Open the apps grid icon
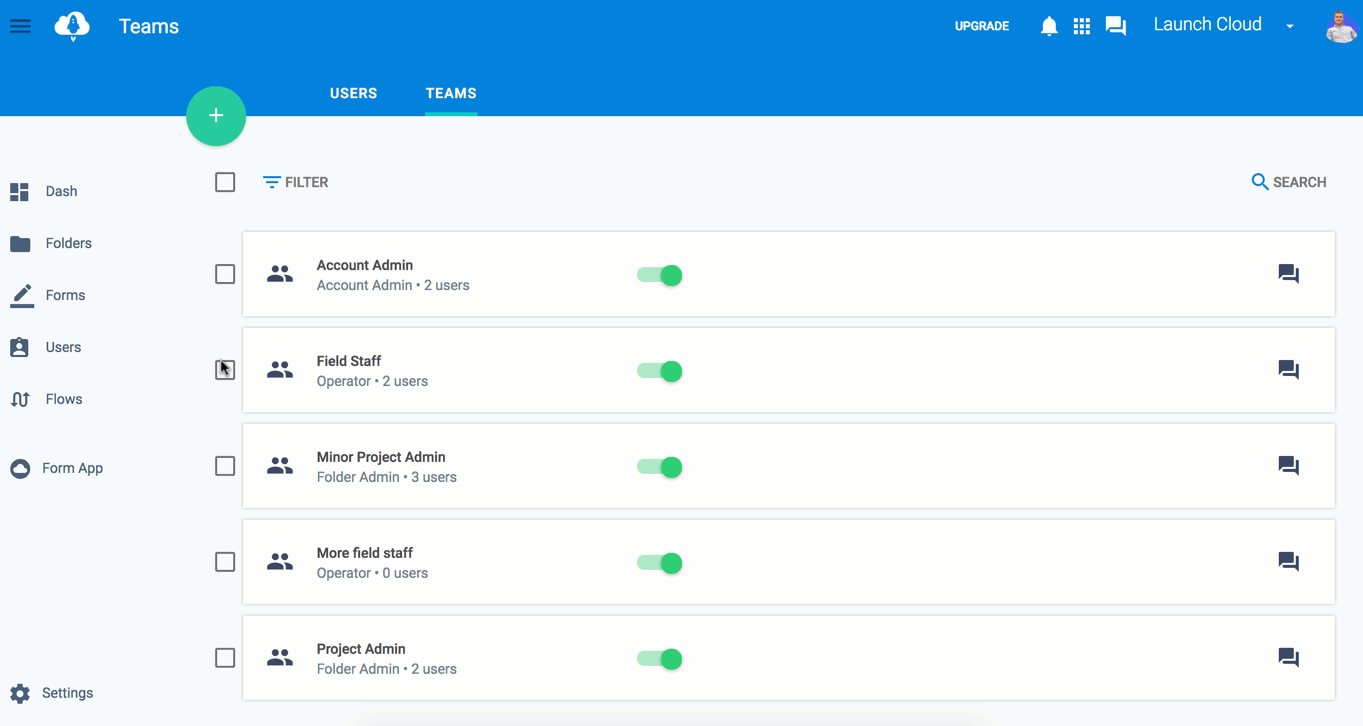Image resolution: width=1363 pixels, height=726 pixels. tap(1082, 26)
